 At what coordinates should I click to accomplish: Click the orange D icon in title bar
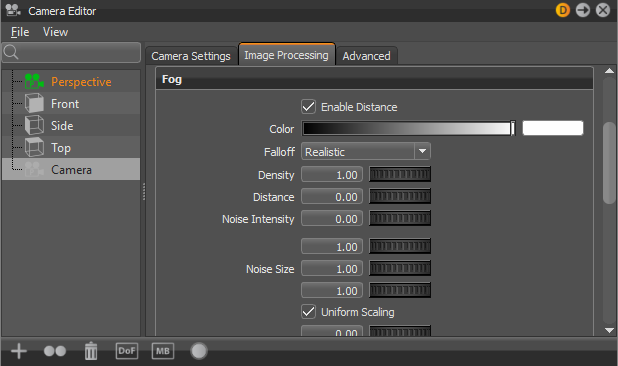[x=563, y=10]
